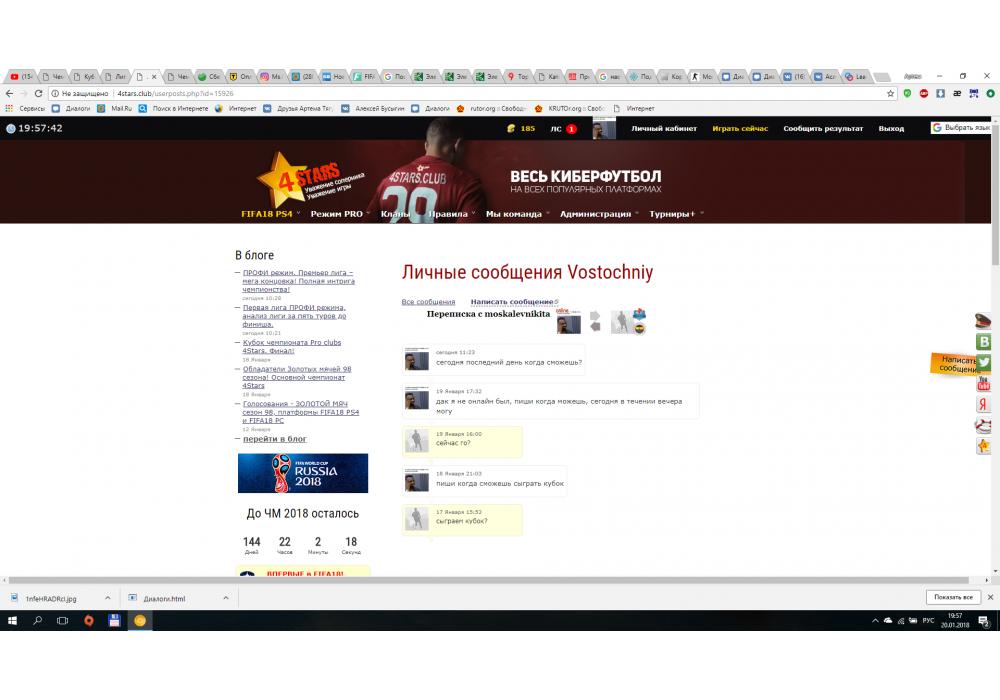This screenshot has height=700, width=1000.
Task: Open the Google "Выбрать язык" language selector
Action: (x=961, y=128)
